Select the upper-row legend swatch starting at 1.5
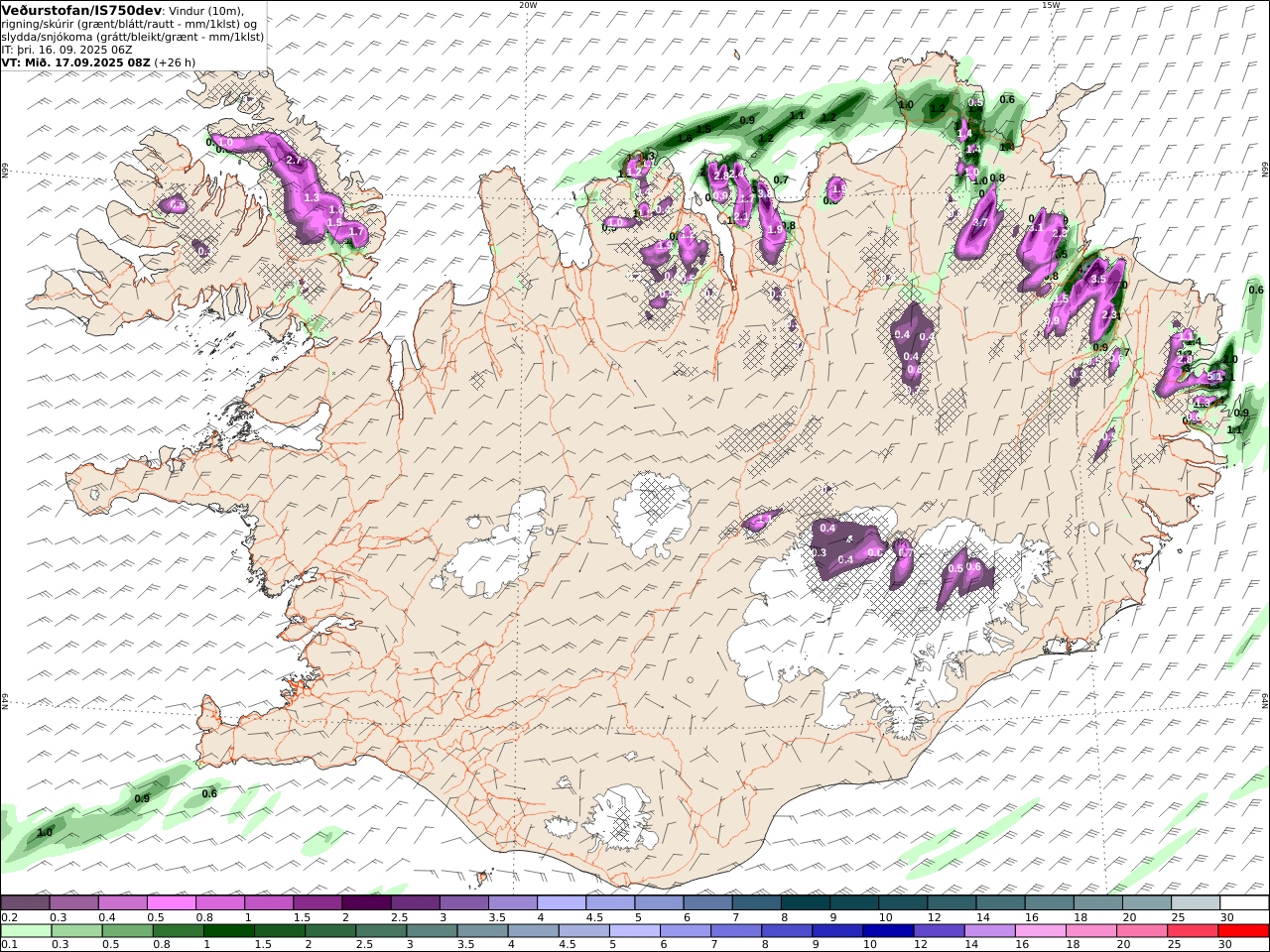 pos(317,902)
